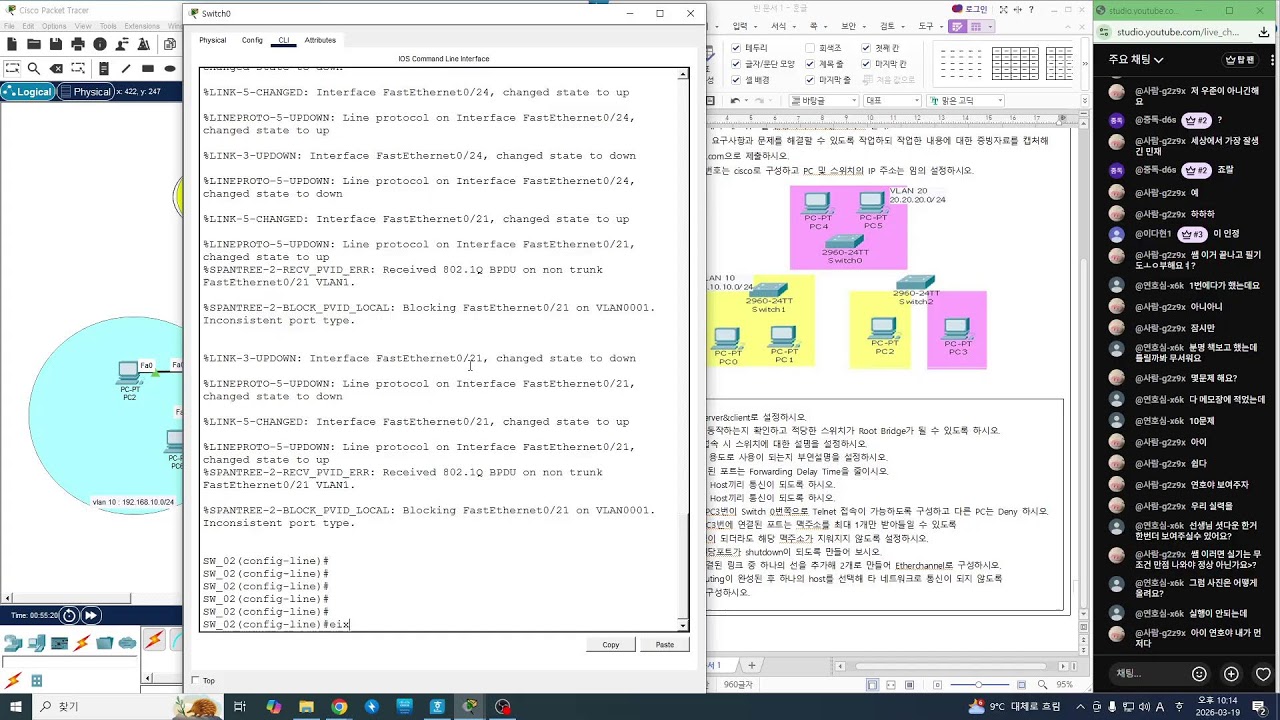Click the 탐랜 button in chat header

click(1240, 60)
